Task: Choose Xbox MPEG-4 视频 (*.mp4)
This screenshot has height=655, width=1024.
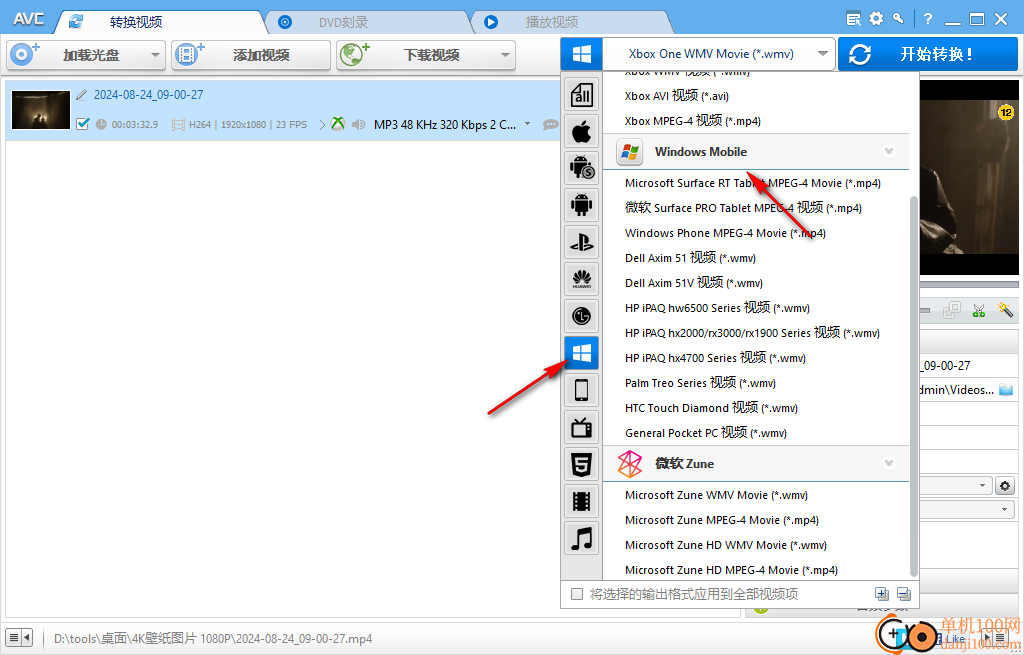Action: pos(692,121)
